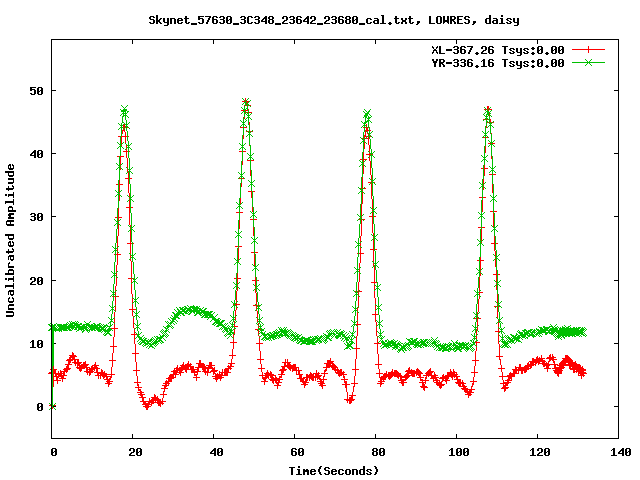Click the Time(Seconds) x-axis label
The height and width of the screenshot is (480, 640).
point(334,471)
